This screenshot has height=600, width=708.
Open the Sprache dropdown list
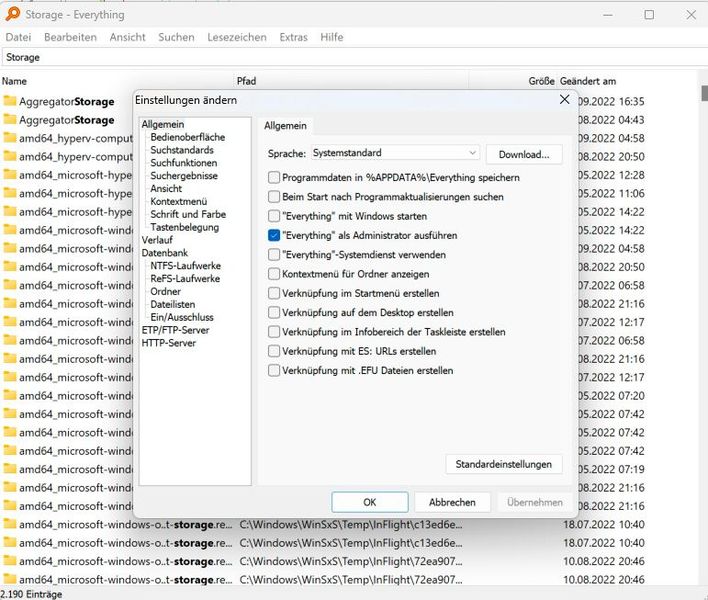click(395, 154)
